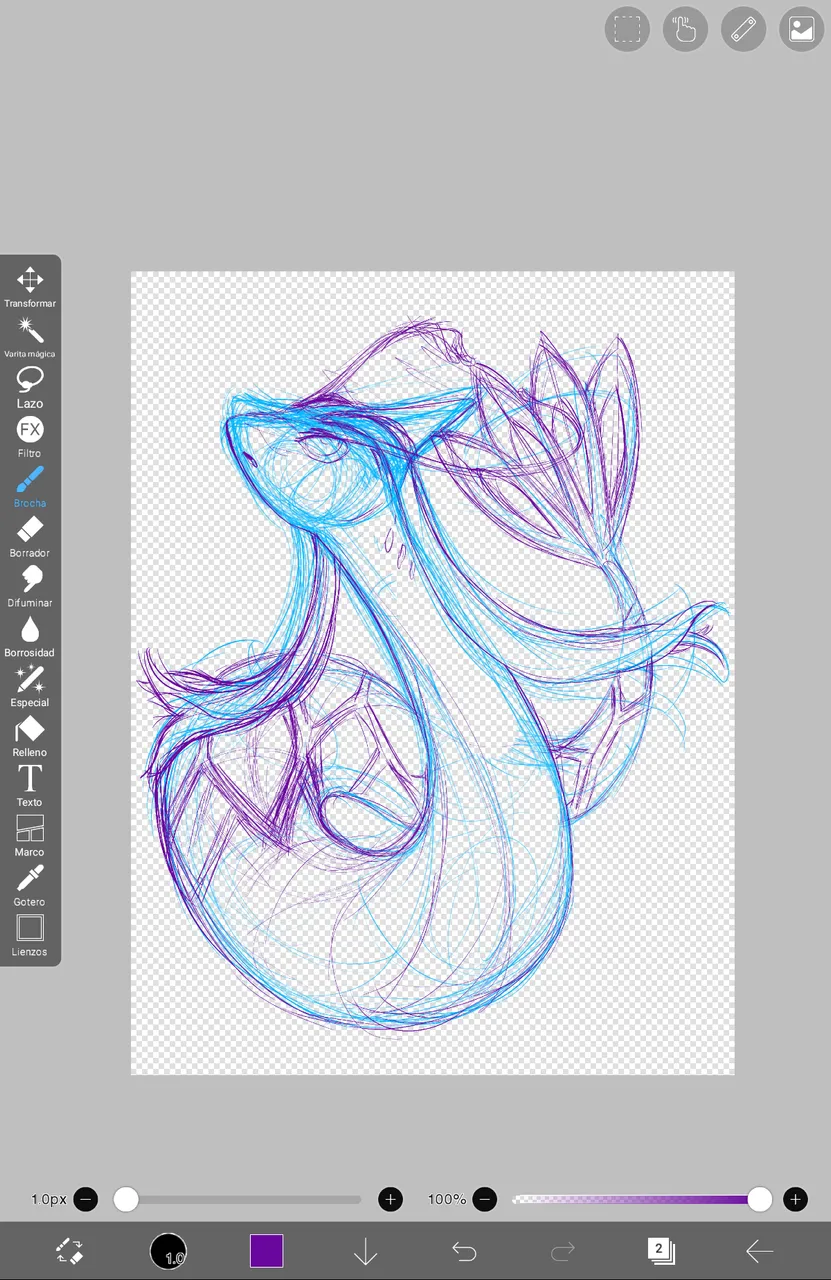Increase brush size with plus button
The height and width of the screenshot is (1280, 831).
click(391, 1199)
